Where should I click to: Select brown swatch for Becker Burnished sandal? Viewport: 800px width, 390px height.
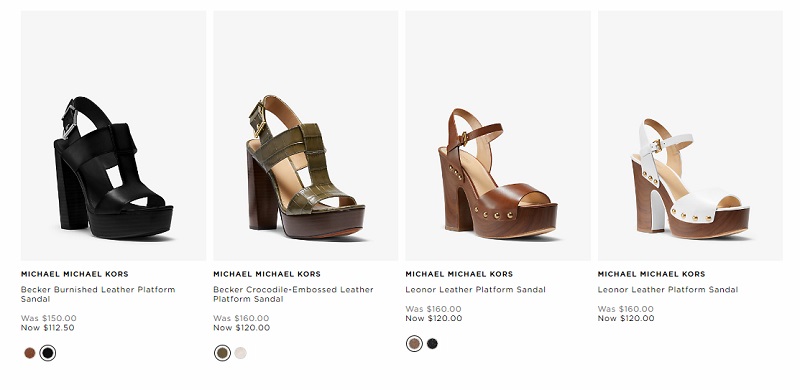click(x=30, y=353)
